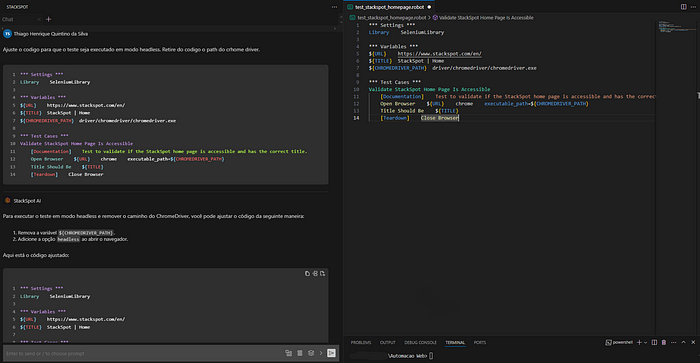Start a new chat with plus icon
700x363 pixels.
(49, 19)
